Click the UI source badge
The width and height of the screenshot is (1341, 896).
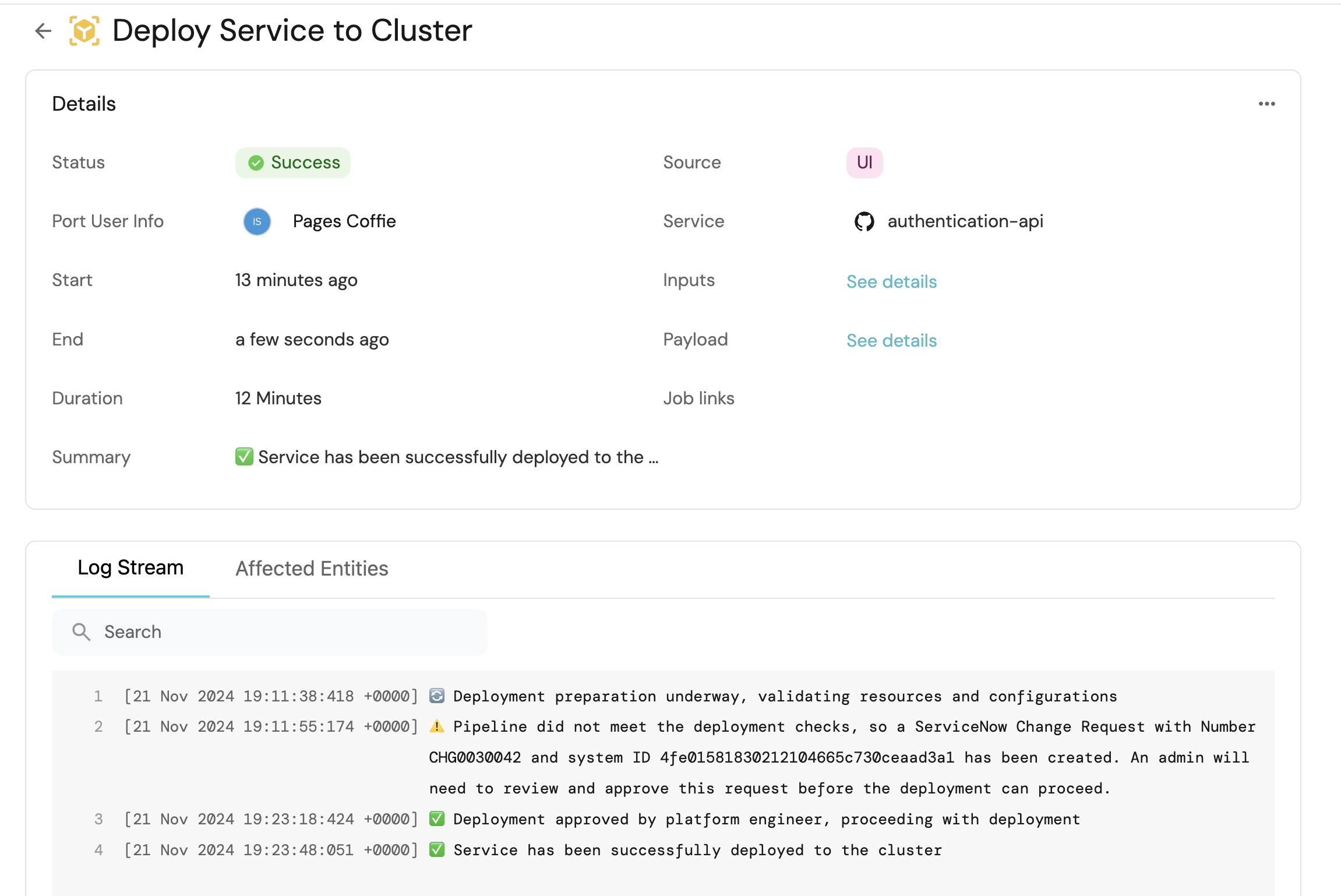(864, 163)
